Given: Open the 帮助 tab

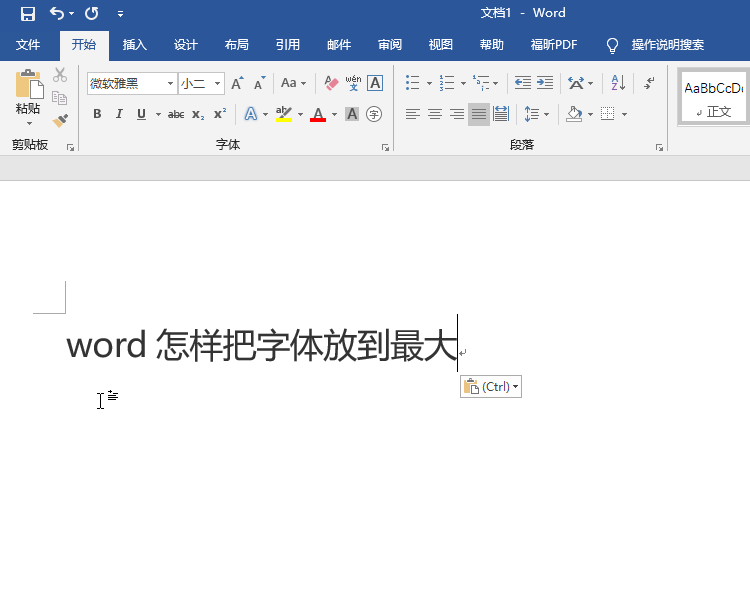Looking at the screenshot, I should pos(492,45).
